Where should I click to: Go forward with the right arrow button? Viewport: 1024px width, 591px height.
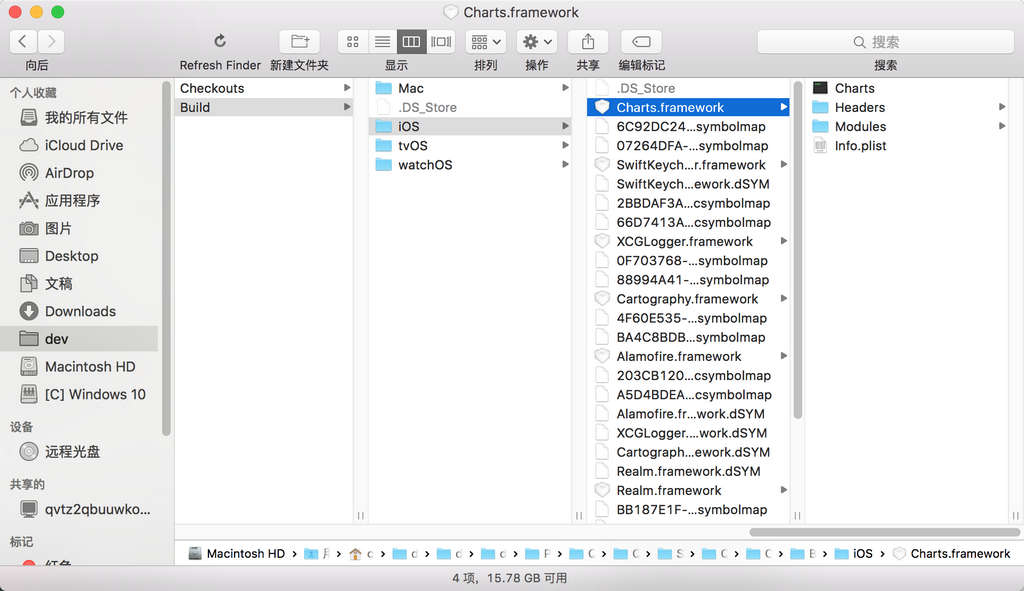coord(51,42)
